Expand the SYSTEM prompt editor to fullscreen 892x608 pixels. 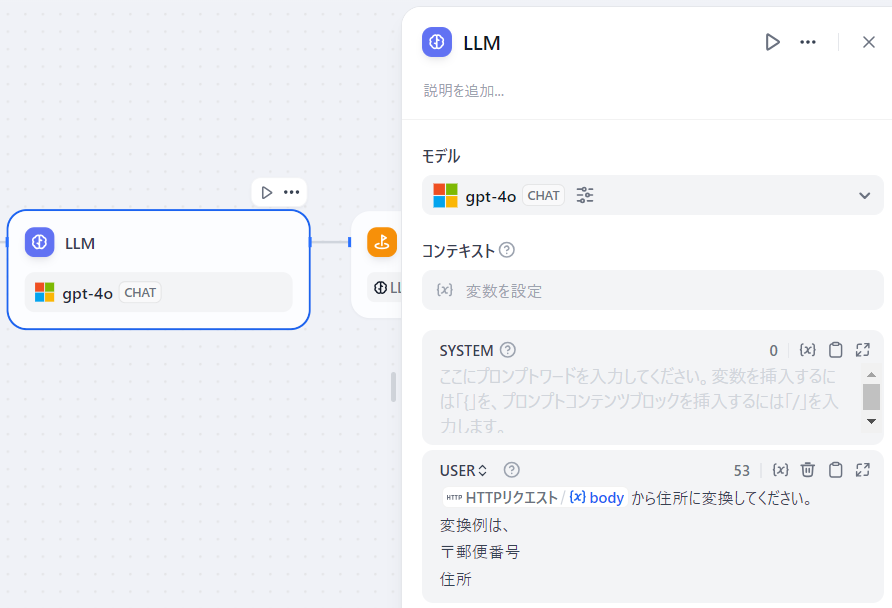point(862,350)
